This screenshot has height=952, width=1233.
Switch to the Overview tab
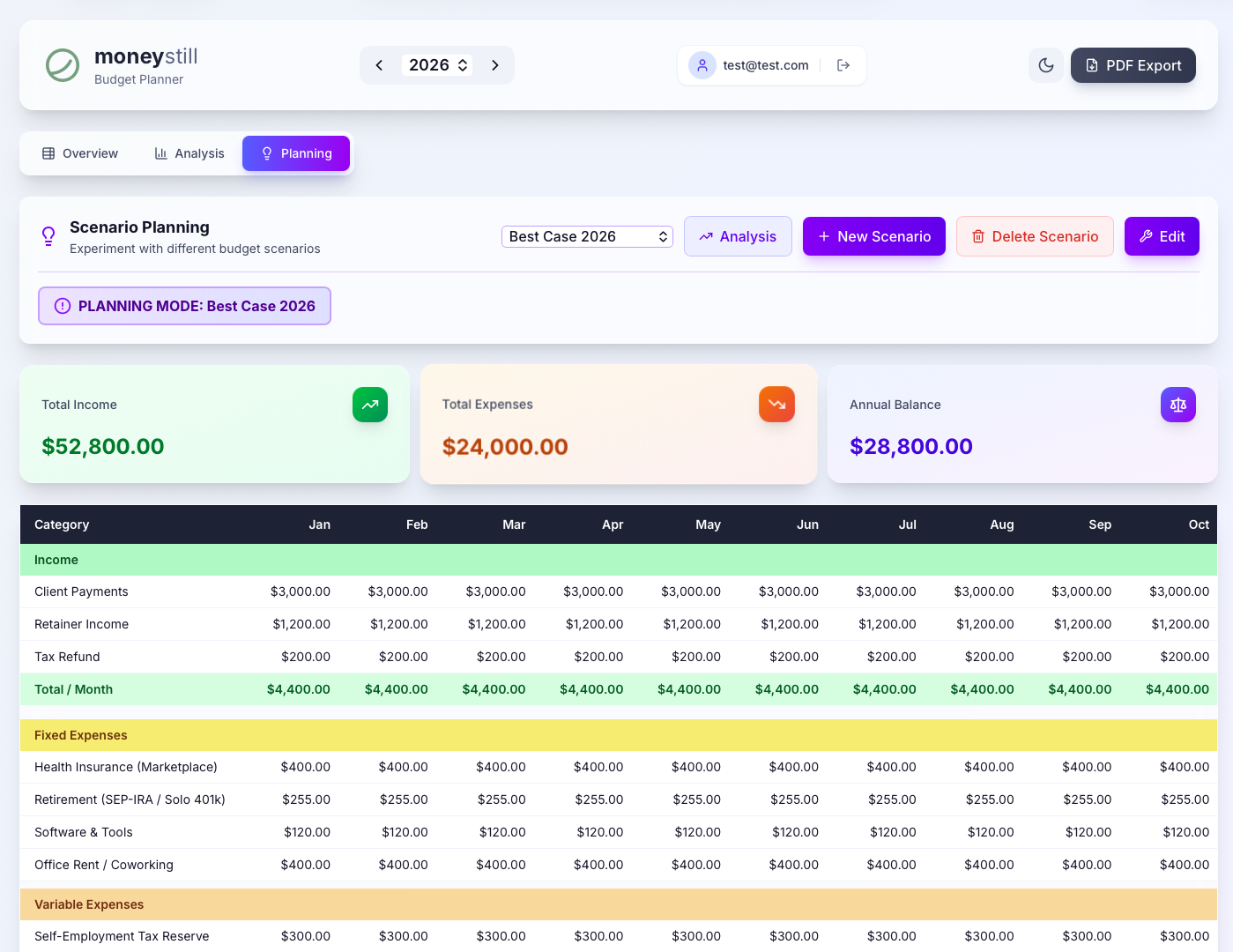click(x=79, y=152)
